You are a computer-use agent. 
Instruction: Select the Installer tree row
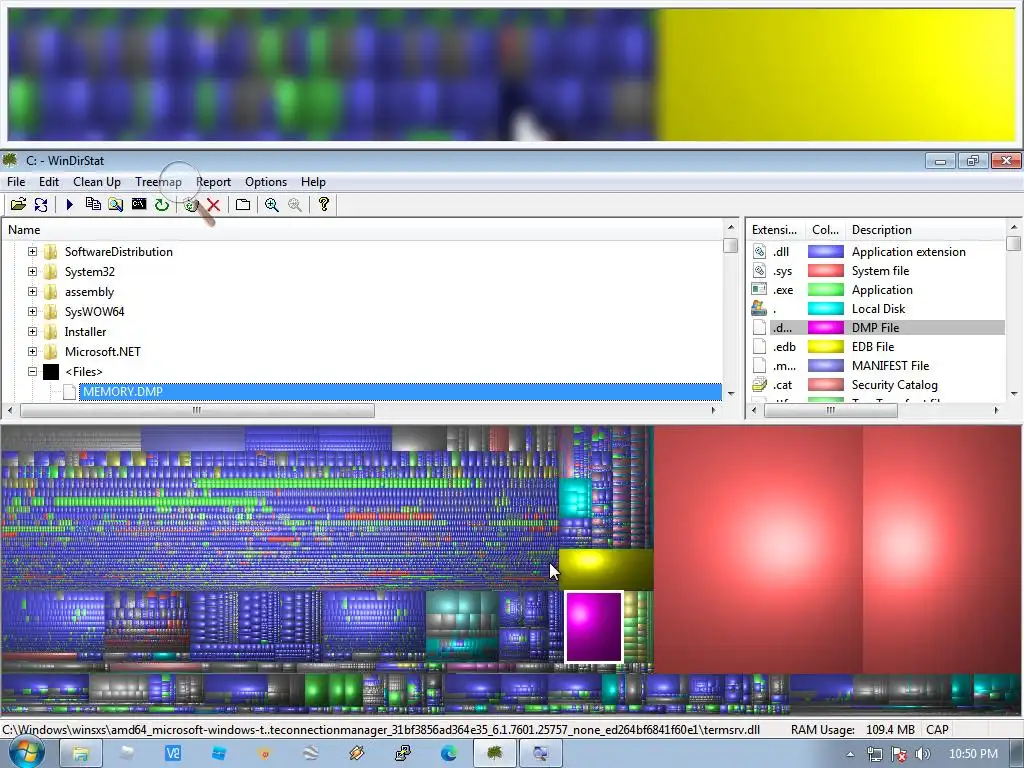click(85, 332)
